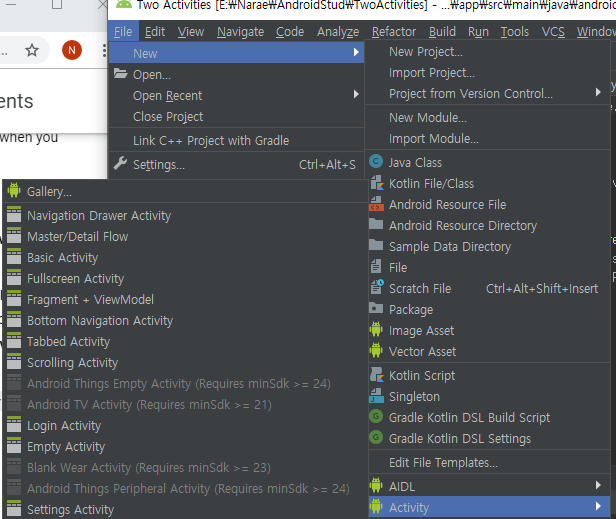Choose Close Project in File menu
The width and height of the screenshot is (616, 519).
(236, 117)
